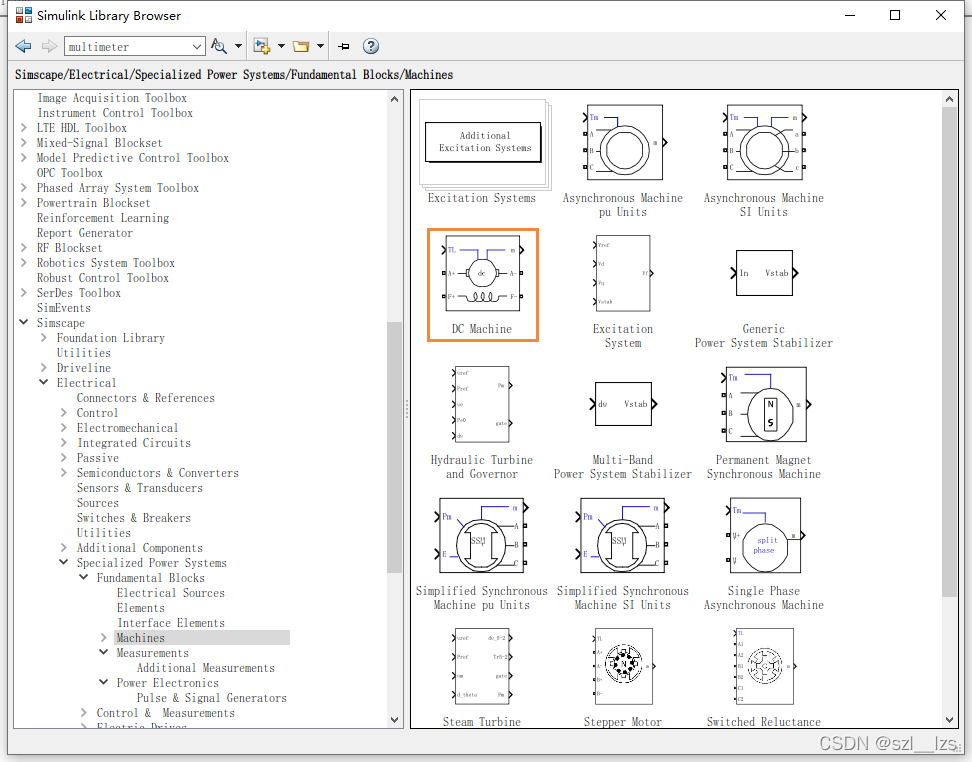Select Switches & Breakers in the tree
Viewport: 972px width, 762px height.
click(133, 518)
